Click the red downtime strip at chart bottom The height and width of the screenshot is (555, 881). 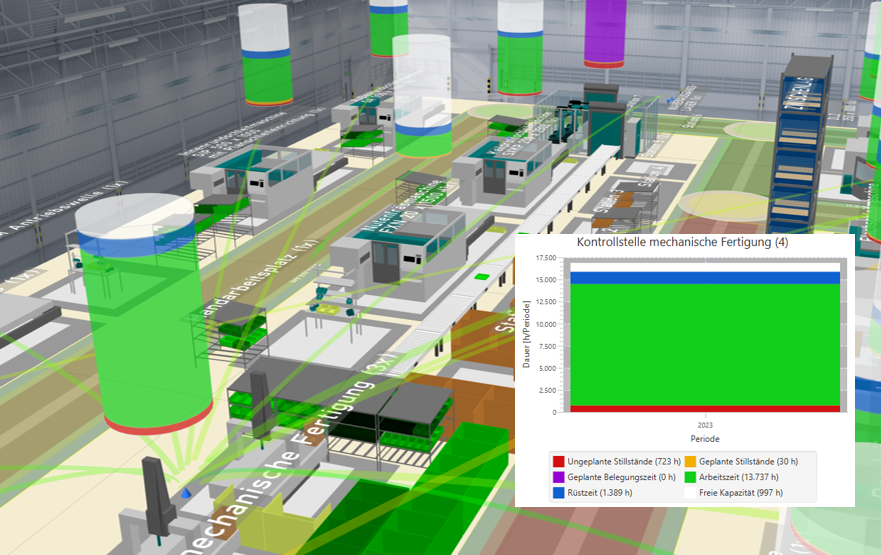705,408
